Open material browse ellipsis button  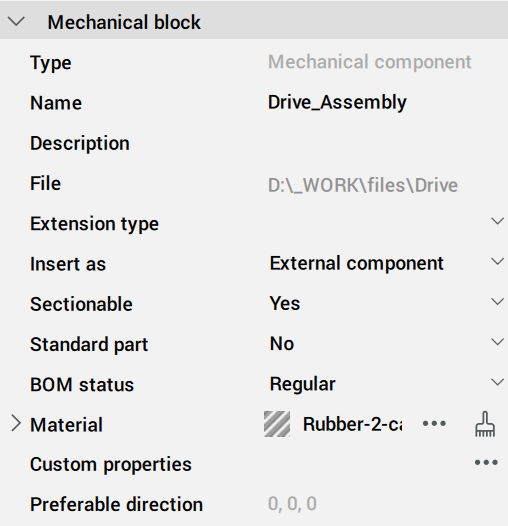(434, 424)
